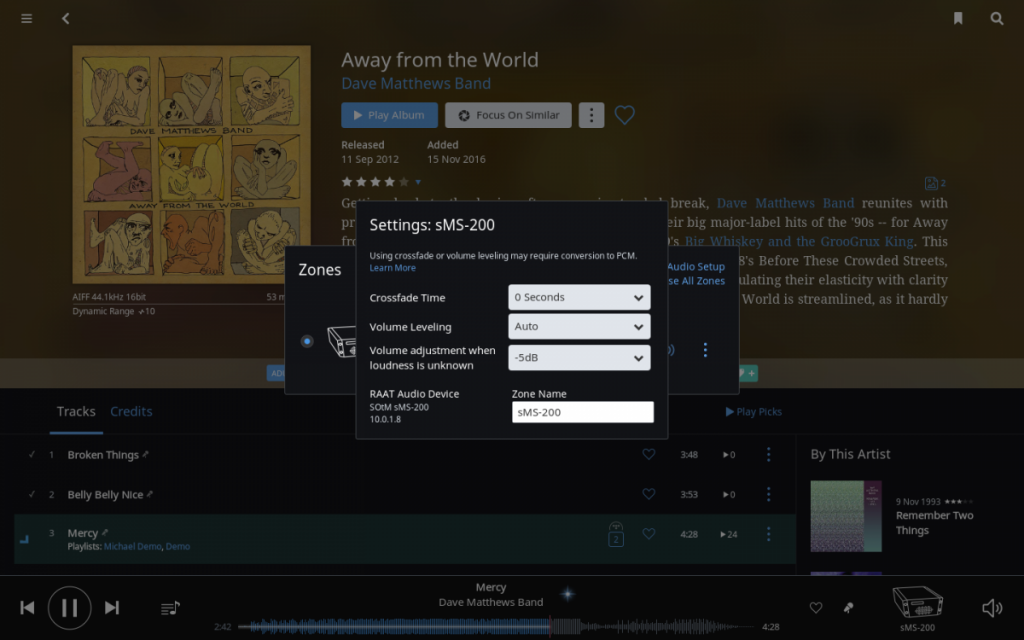Favorite the now-playing track in footer
The width and height of the screenshot is (1024, 640).
click(816, 607)
